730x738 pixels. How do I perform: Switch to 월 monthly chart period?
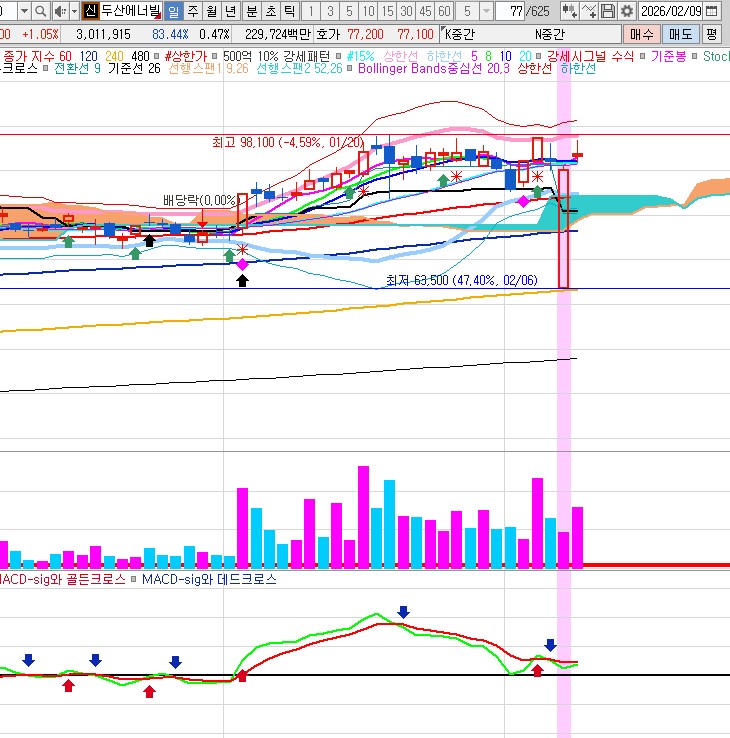[212, 11]
